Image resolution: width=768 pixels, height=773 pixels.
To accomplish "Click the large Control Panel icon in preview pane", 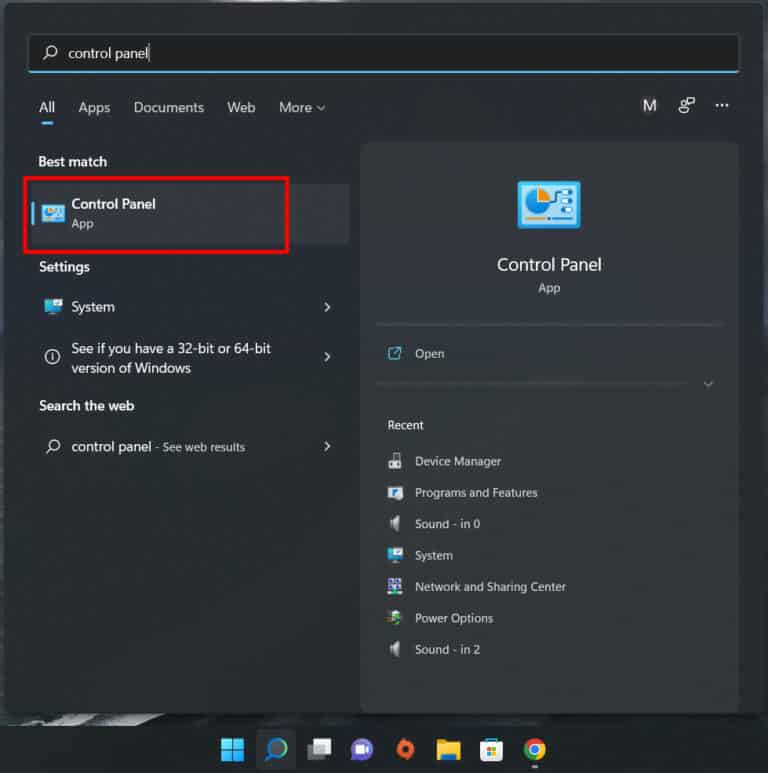I will [549, 205].
